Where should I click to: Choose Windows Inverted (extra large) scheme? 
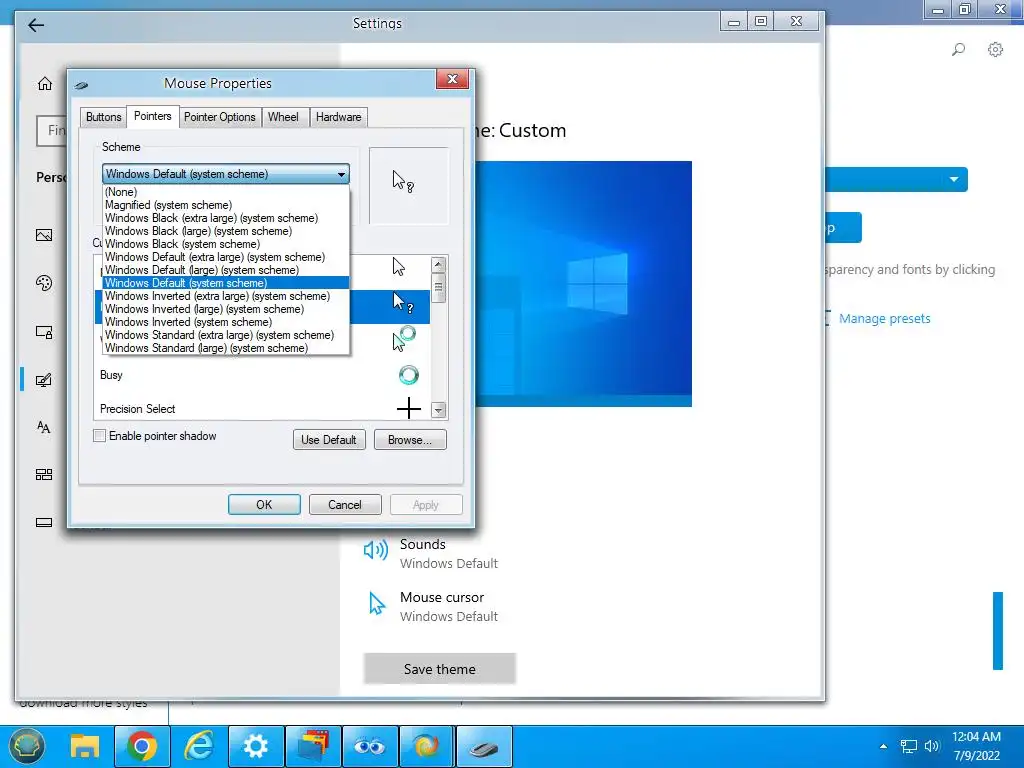(x=226, y=296)
